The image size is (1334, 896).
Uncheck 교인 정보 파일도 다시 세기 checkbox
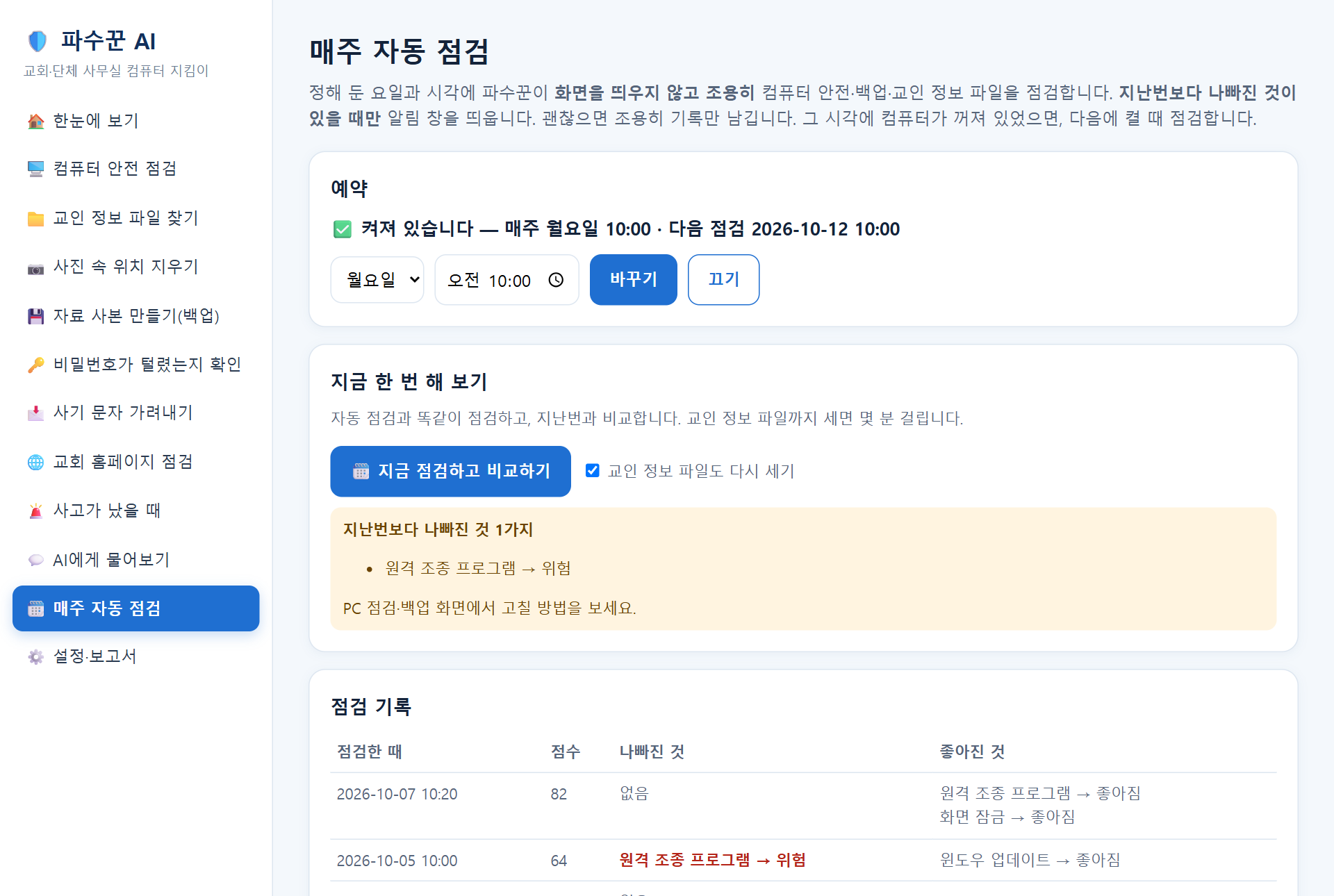click(593, 471)
